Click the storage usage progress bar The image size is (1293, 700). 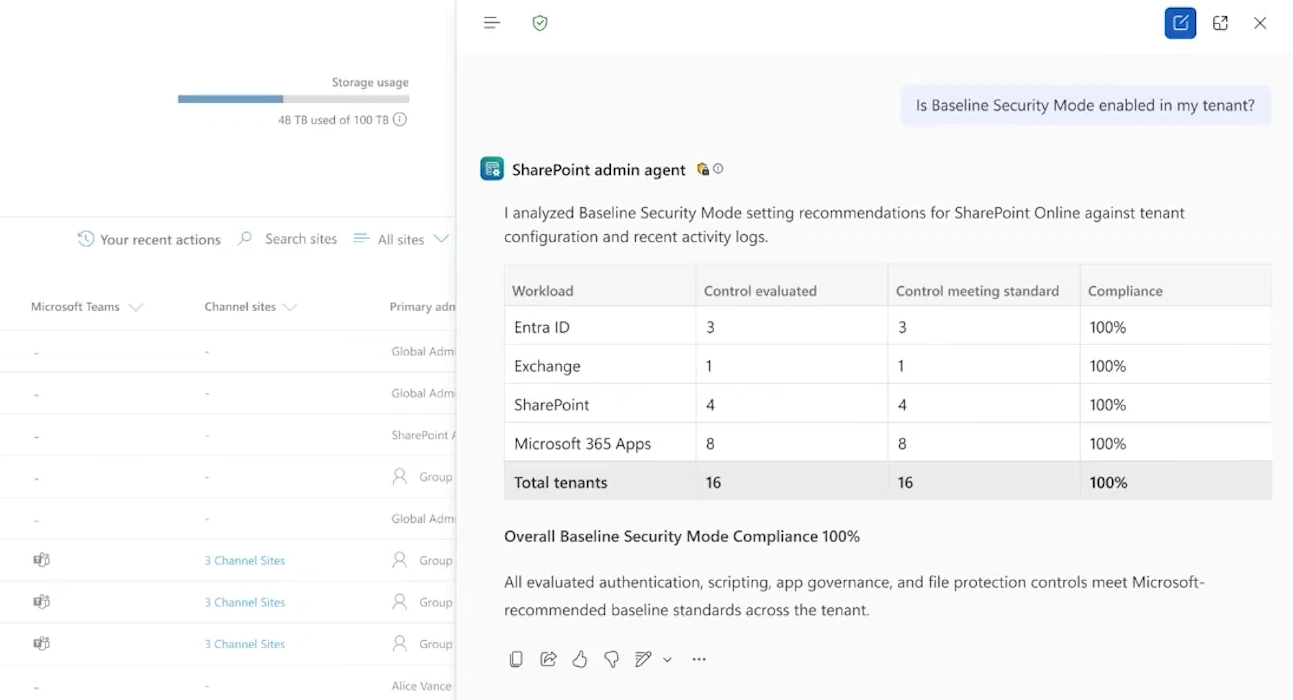coord(293,99)
